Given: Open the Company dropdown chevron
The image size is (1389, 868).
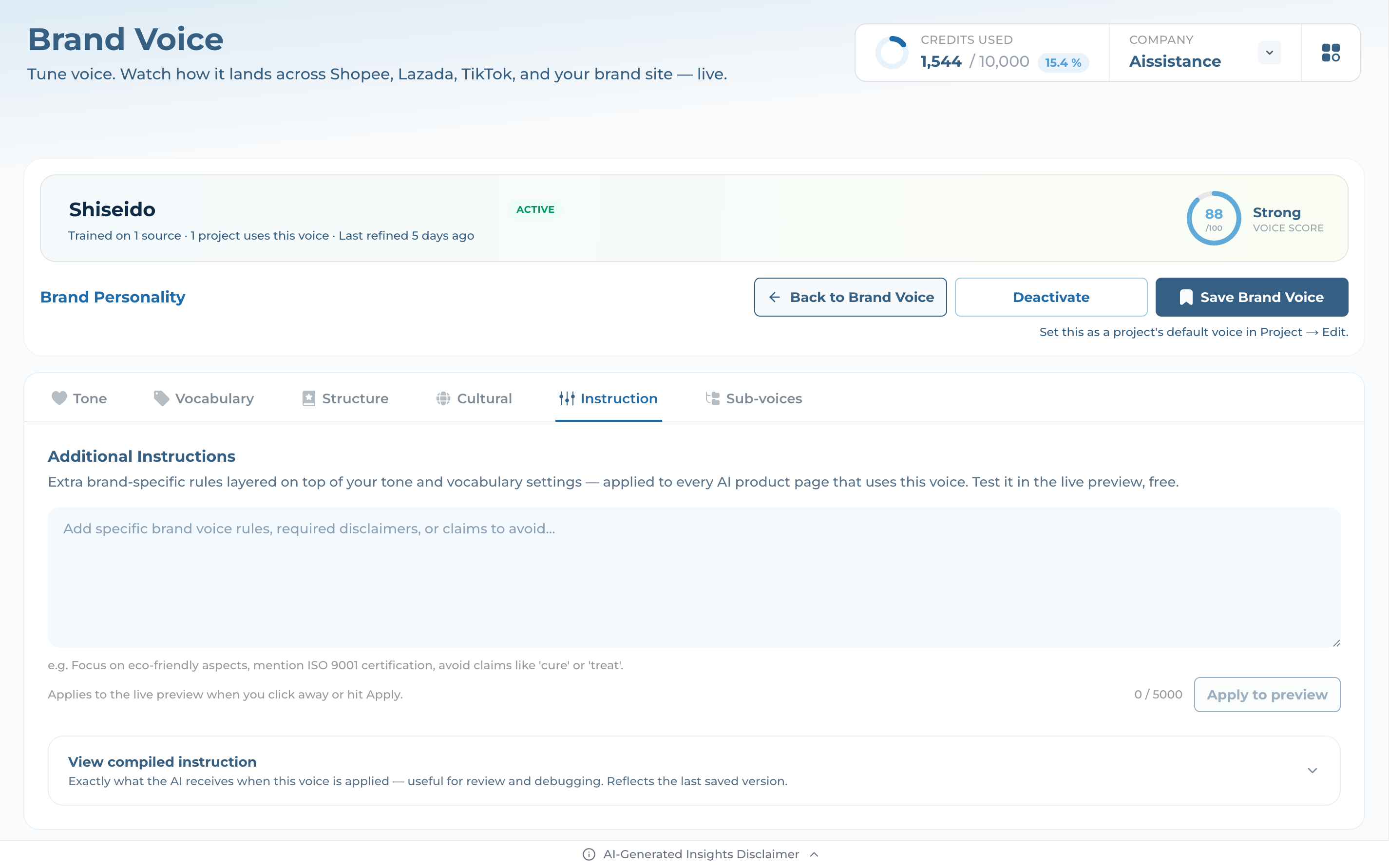Looking at the screenshot, I should click(1269, 53).
